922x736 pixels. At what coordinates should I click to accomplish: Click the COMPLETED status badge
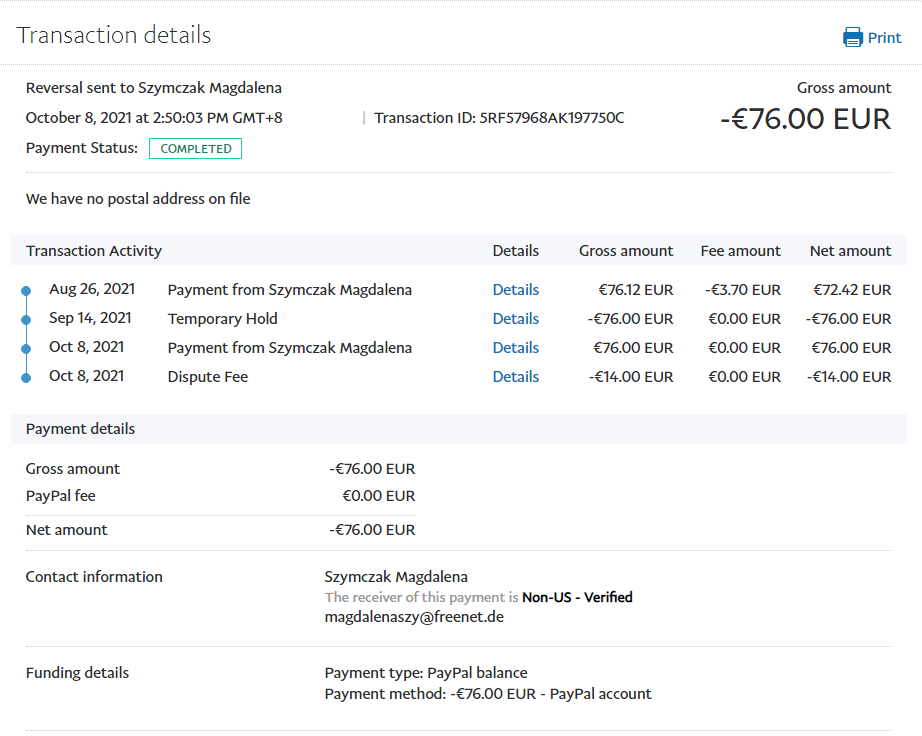pyautogui.click(x=195, y=149)
